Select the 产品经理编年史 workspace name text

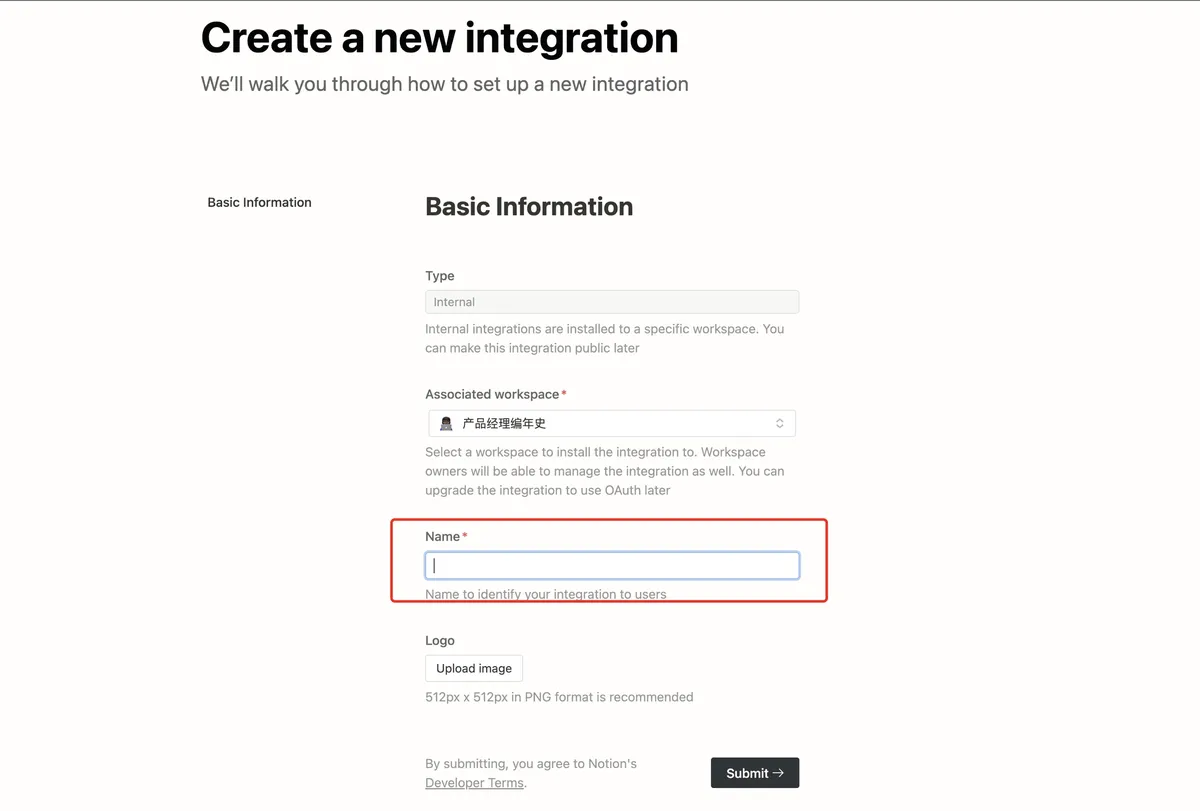[x=504, y=424]
